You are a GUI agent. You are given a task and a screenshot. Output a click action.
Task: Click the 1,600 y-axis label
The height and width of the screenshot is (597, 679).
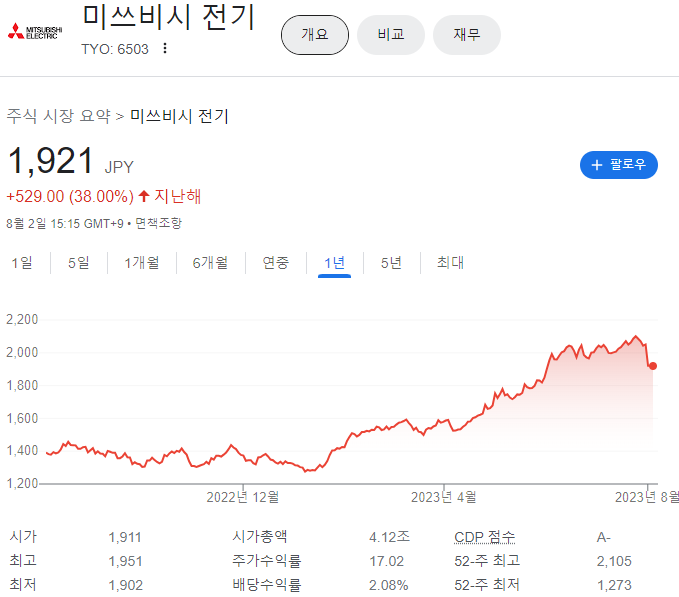22,418
